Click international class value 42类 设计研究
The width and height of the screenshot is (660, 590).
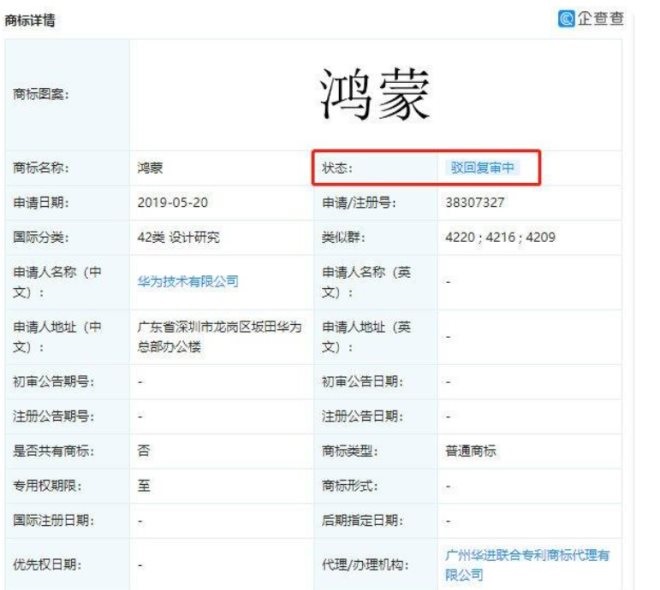178,237
